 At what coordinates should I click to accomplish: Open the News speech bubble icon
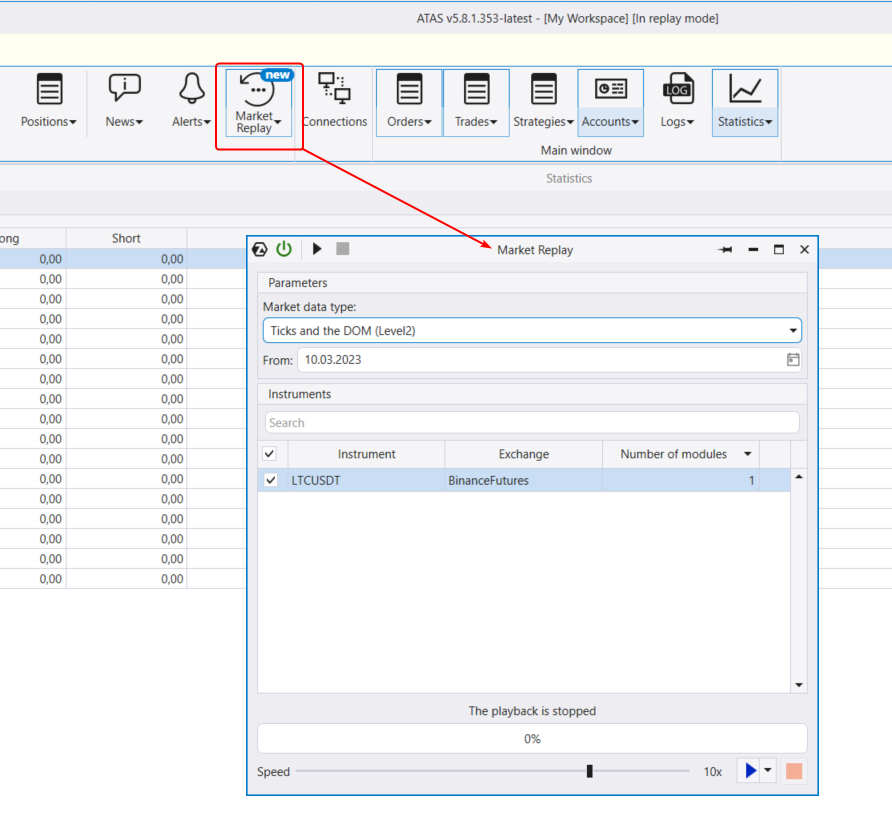click(x=124, y=89)
